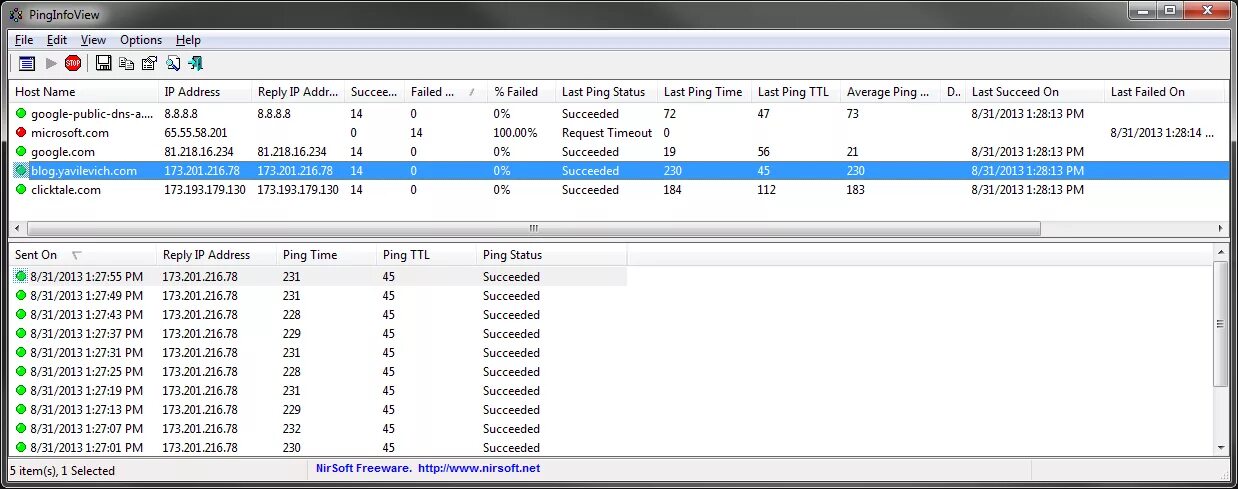1238x489 pixels.
Task: Click the red status dot for microsoft.com
Action: [x=21, y=132]
